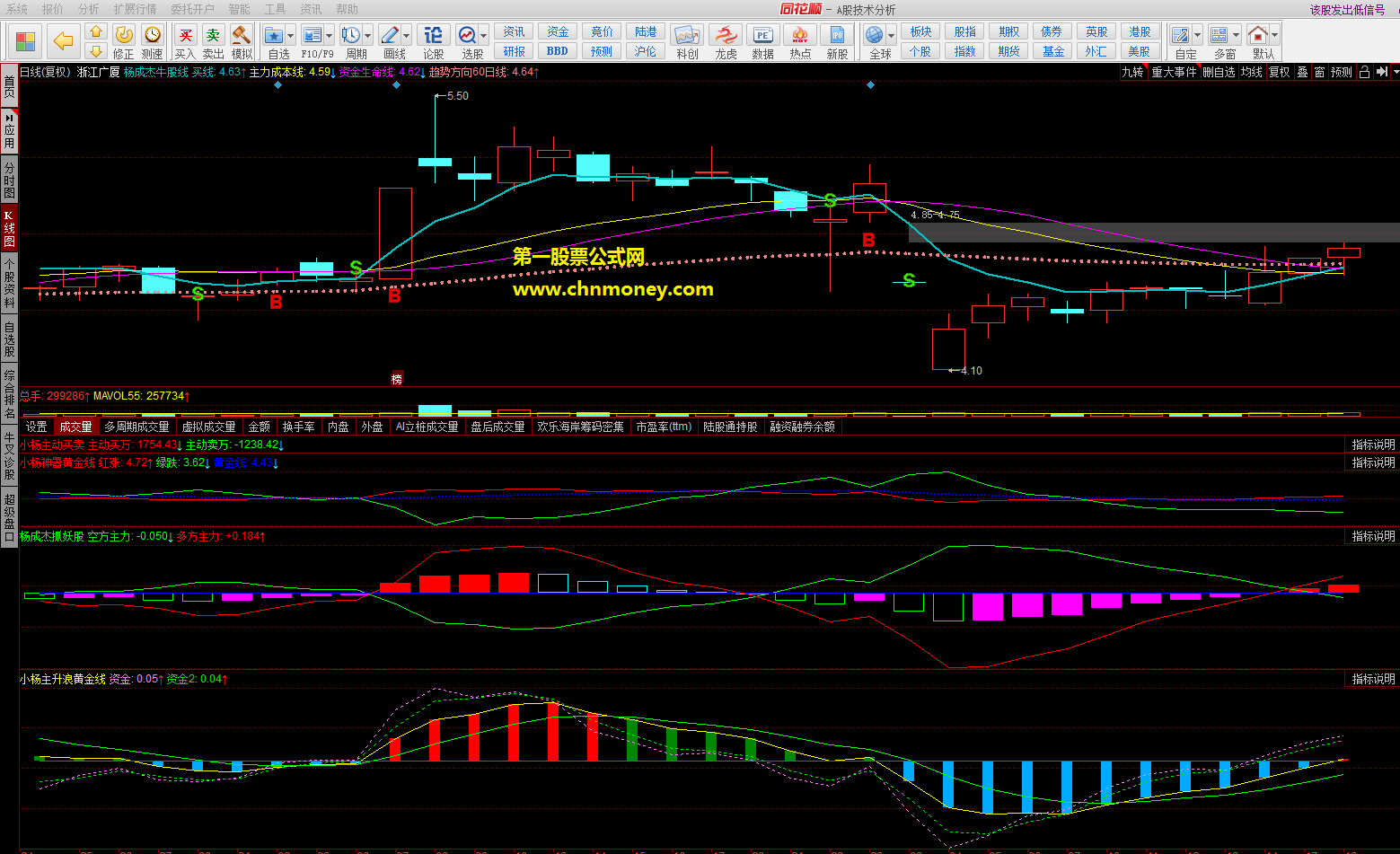The width and height of the screenshot is (1400, 854).
Task: Open the 扩展行情 menu
Action: pyautogui.click(x=135, y=9)
